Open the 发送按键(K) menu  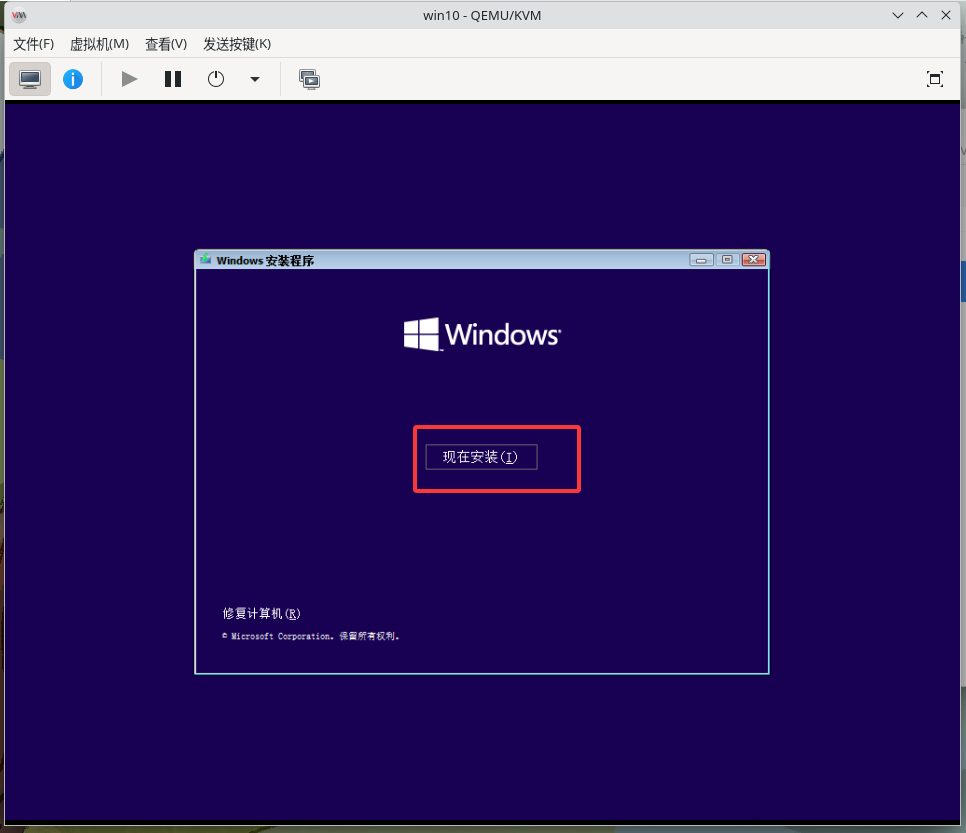(x=237, y=44)
